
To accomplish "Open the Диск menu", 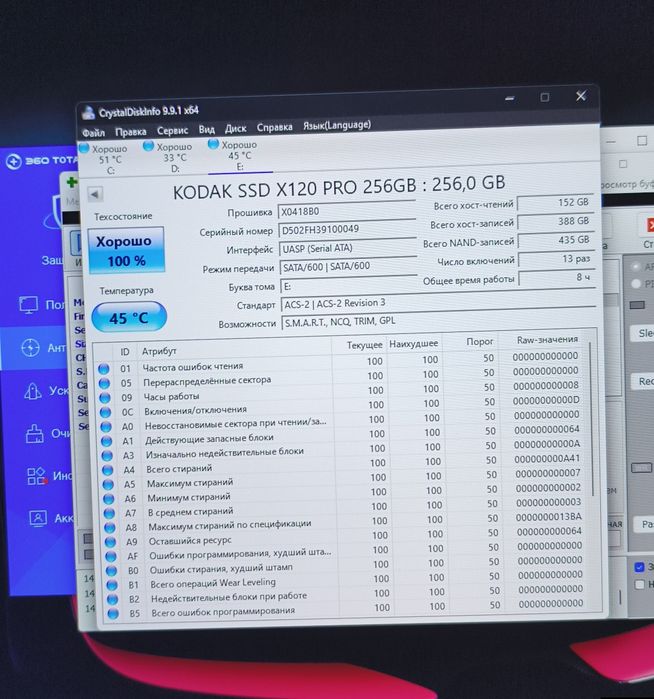I will pos(235,129).
